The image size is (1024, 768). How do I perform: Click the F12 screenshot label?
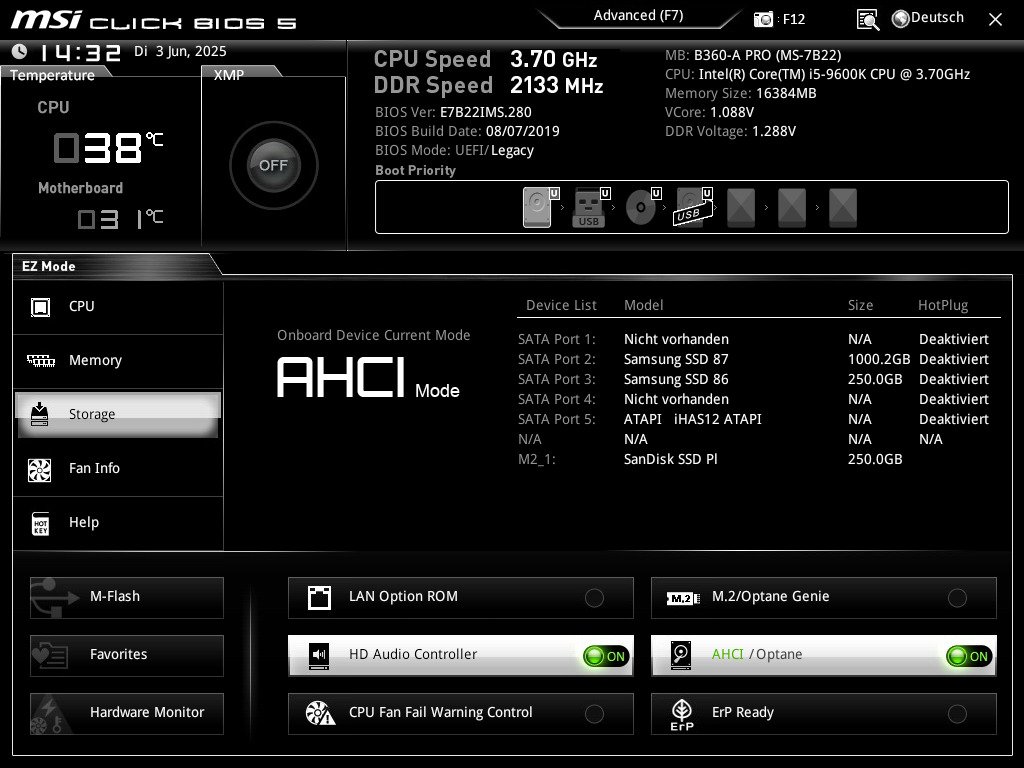[x=793, y=20]
